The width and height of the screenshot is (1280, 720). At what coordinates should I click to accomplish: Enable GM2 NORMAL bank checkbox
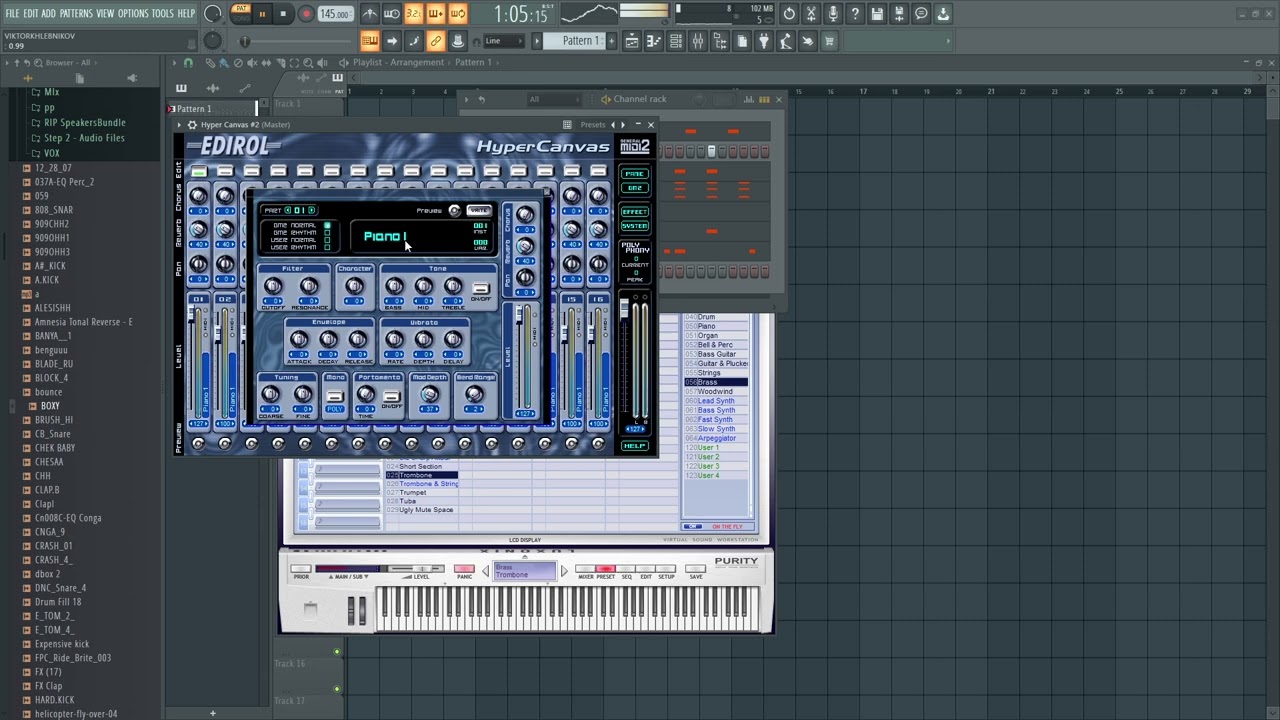coord(327,225)
